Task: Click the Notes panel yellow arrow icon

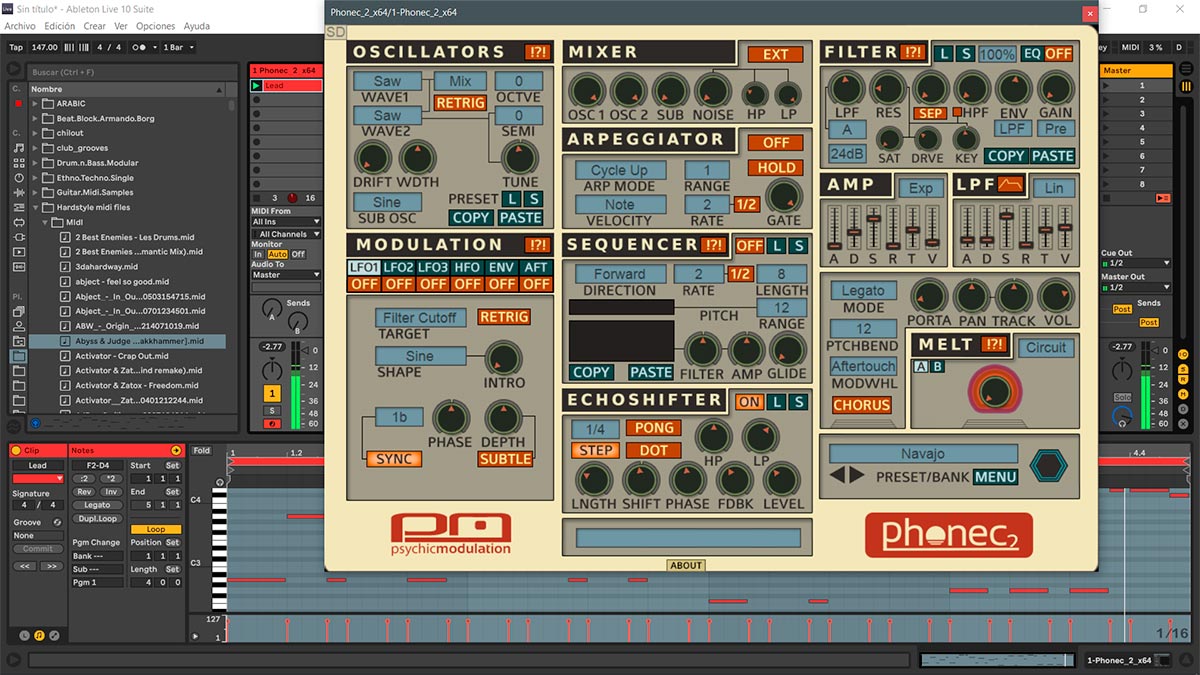Action: point(176,451)
